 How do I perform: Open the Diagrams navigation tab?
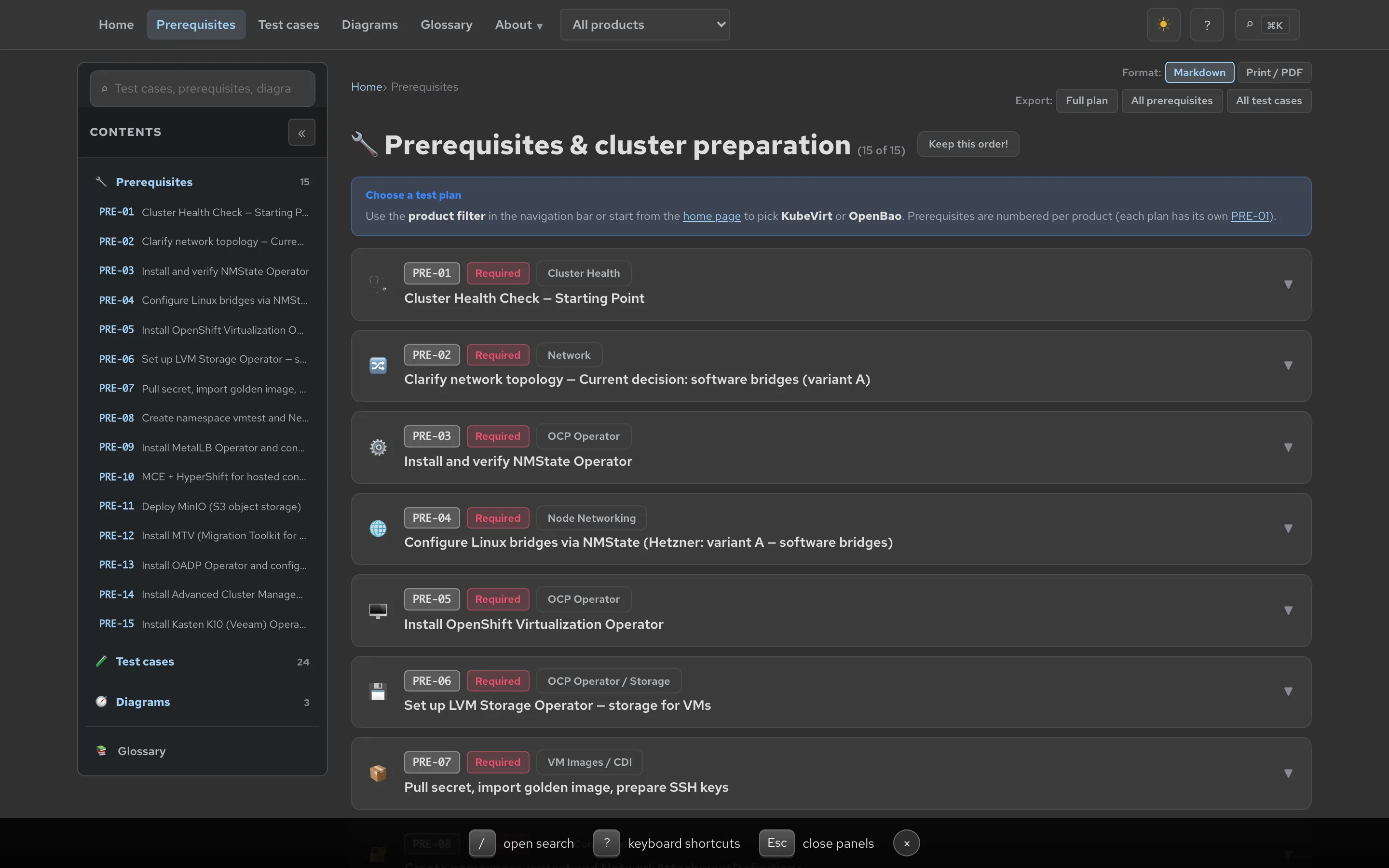click(x=369, y=25)
